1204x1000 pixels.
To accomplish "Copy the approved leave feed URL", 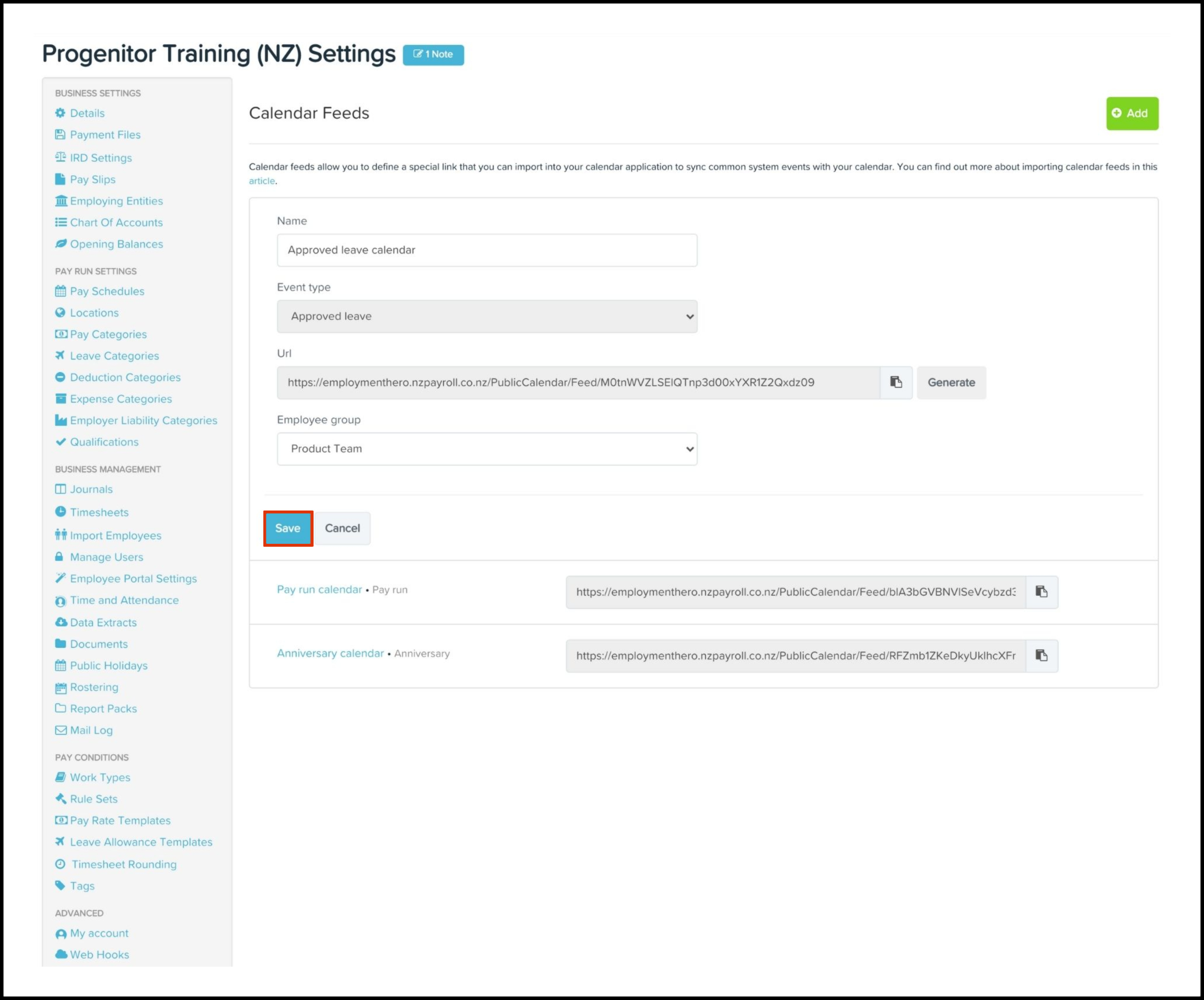I will click(896, 383).
